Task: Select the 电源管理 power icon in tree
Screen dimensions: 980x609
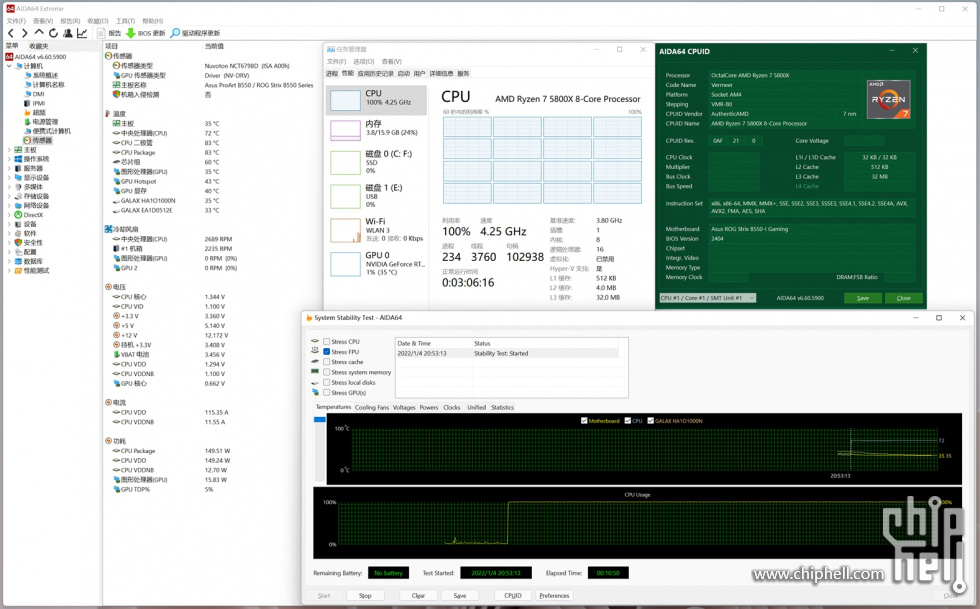Action: click(x=27, y=122)
